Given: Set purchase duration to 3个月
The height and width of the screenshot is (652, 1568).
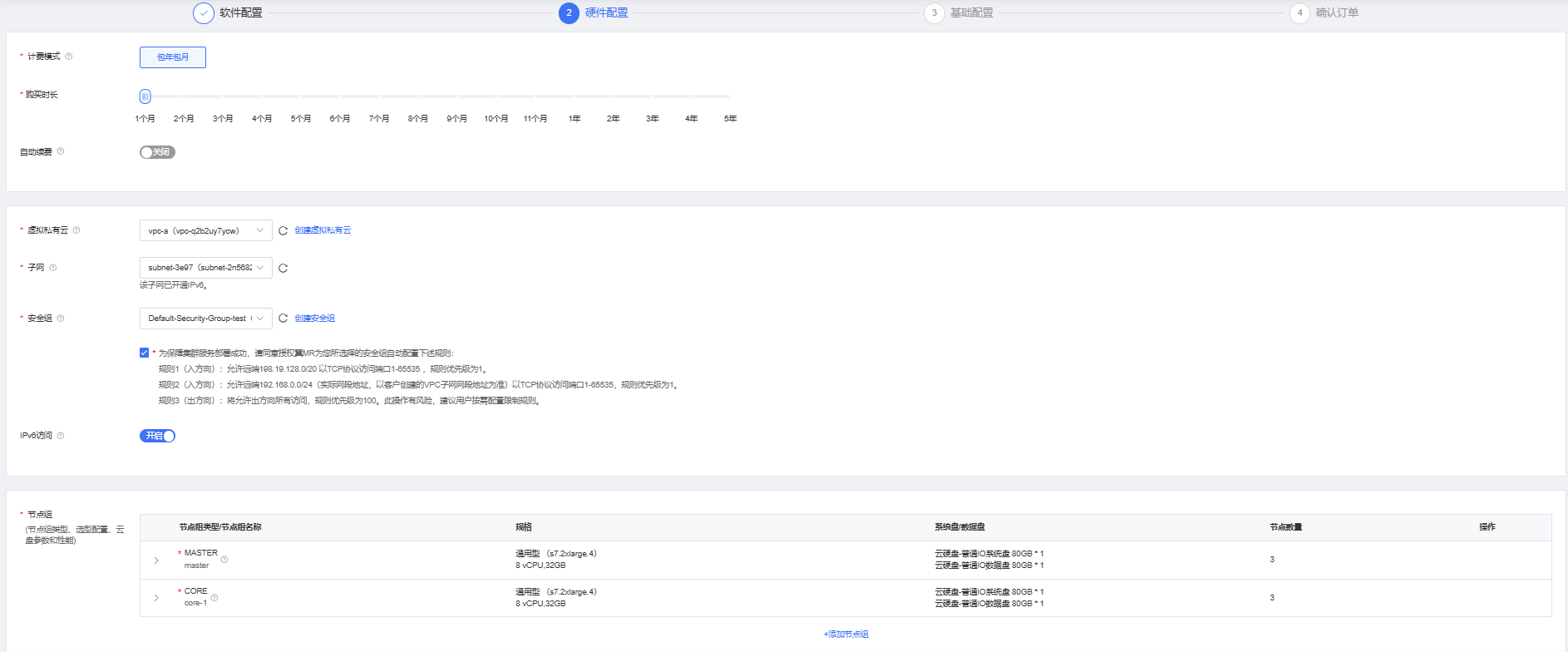Looking at the screenshot, I should 223,119.
